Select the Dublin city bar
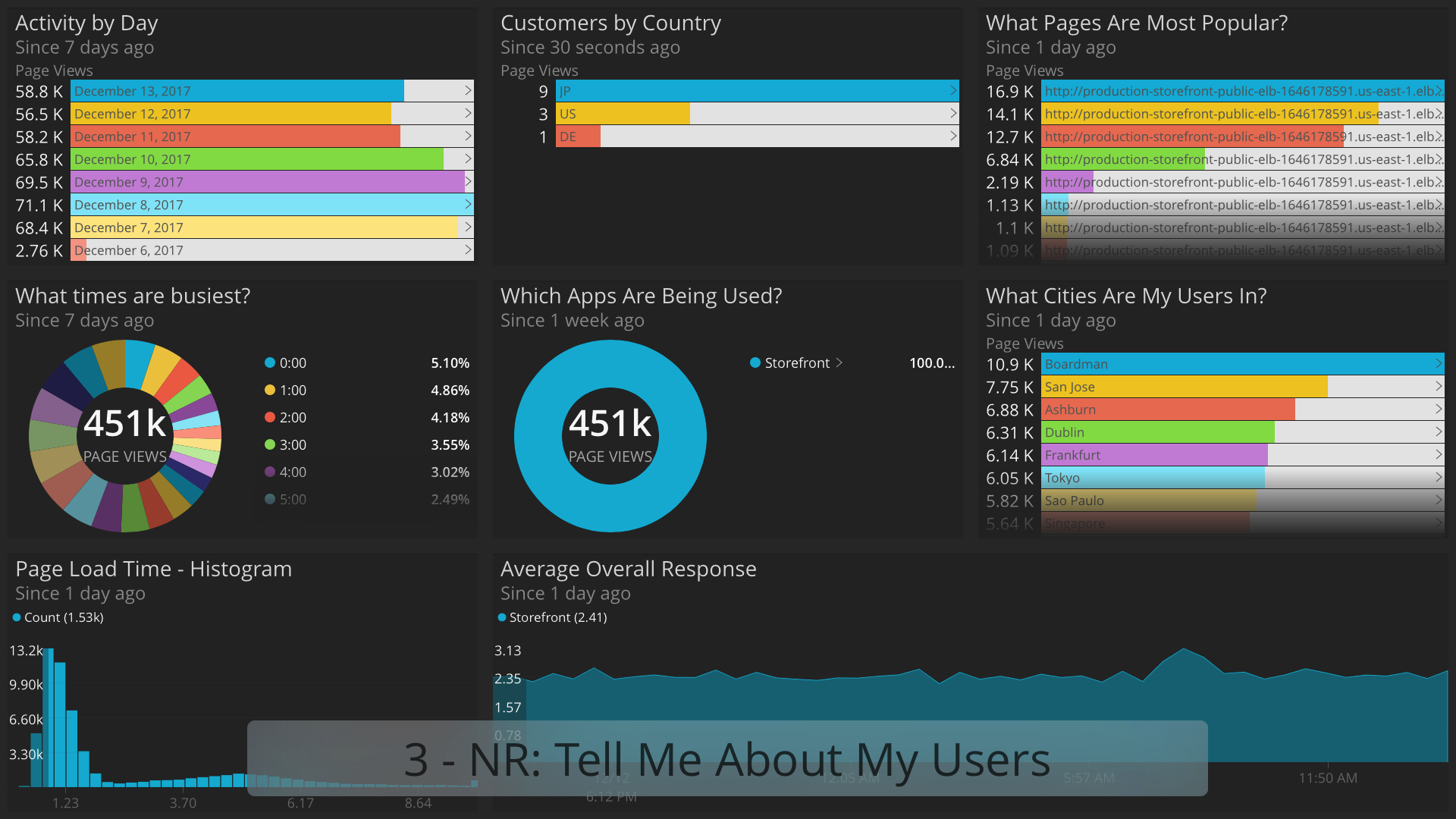Screen dimensions: 1456x819 1158,432
